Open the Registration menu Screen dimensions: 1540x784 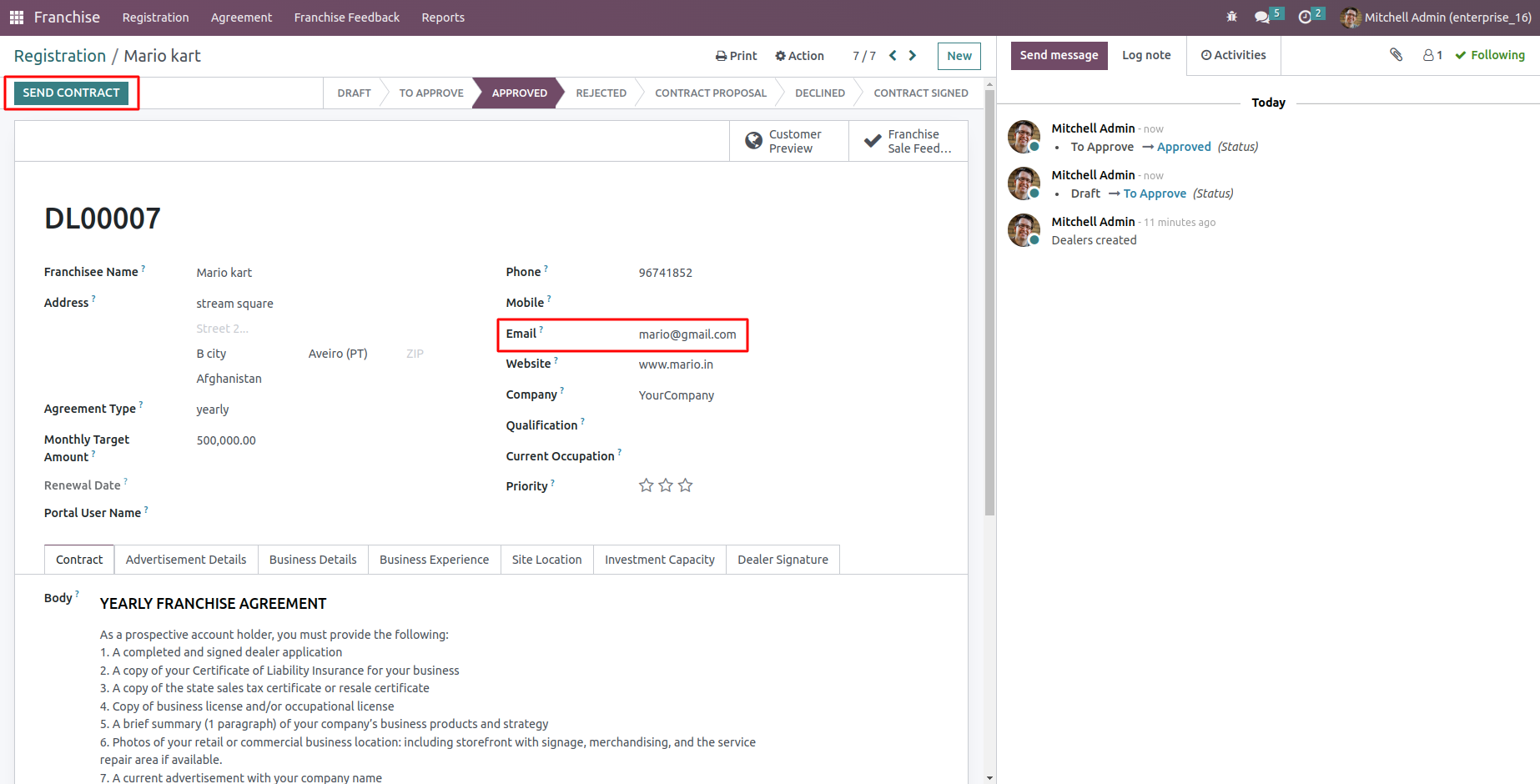tap(156, 18)
